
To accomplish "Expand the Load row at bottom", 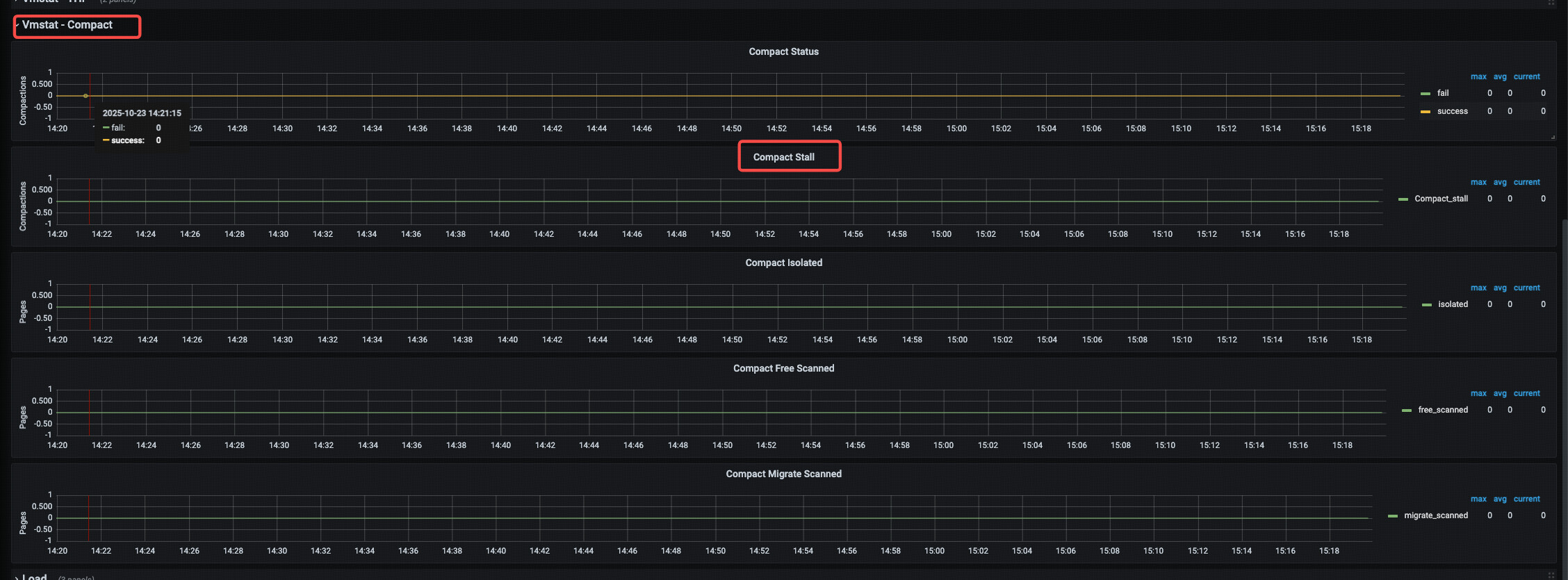I will pos(34,577).
